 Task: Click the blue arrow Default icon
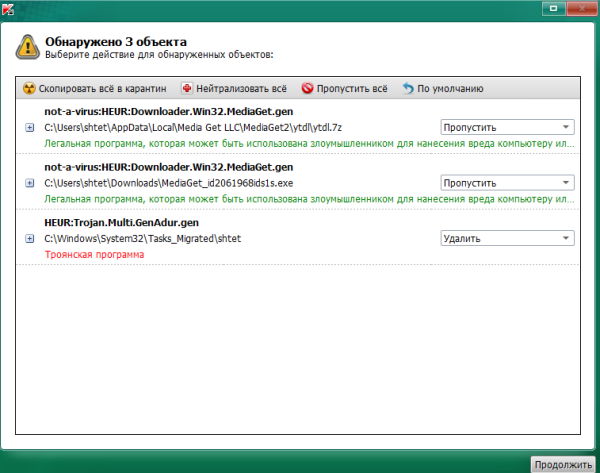[408, 88]
